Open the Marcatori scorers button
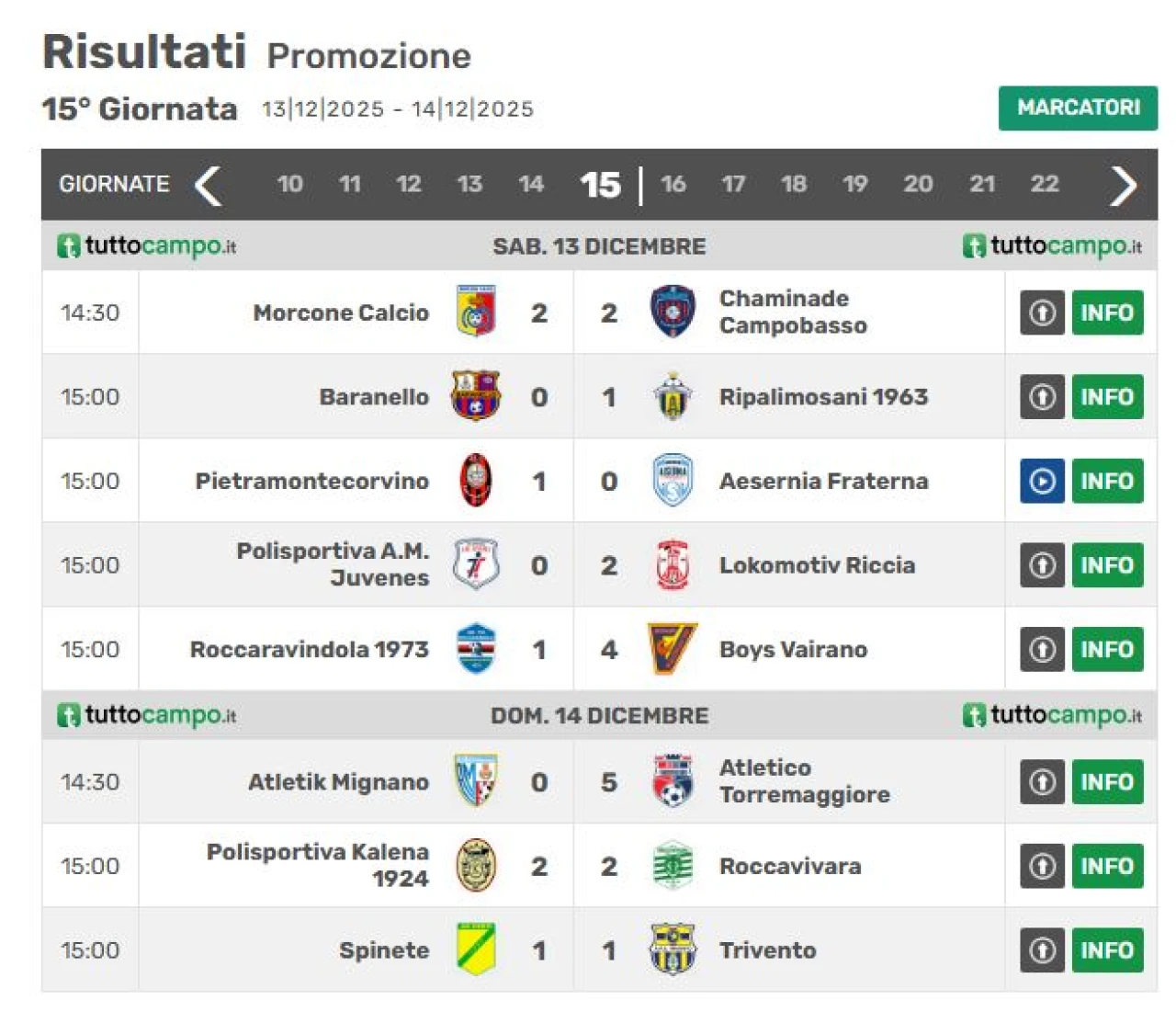 coord(1078,108)
